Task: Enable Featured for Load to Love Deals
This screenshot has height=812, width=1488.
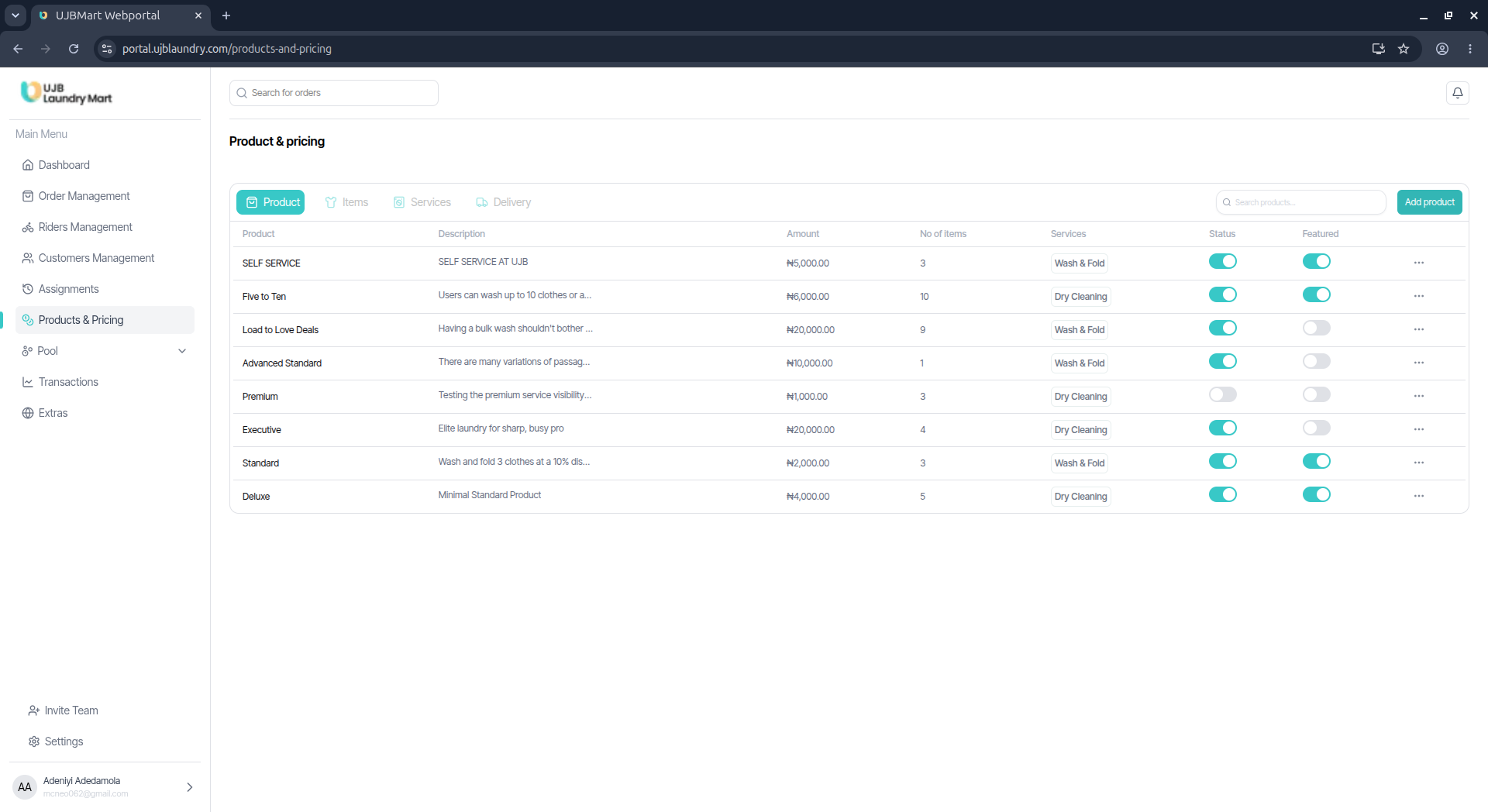Action: [1316, 328]
